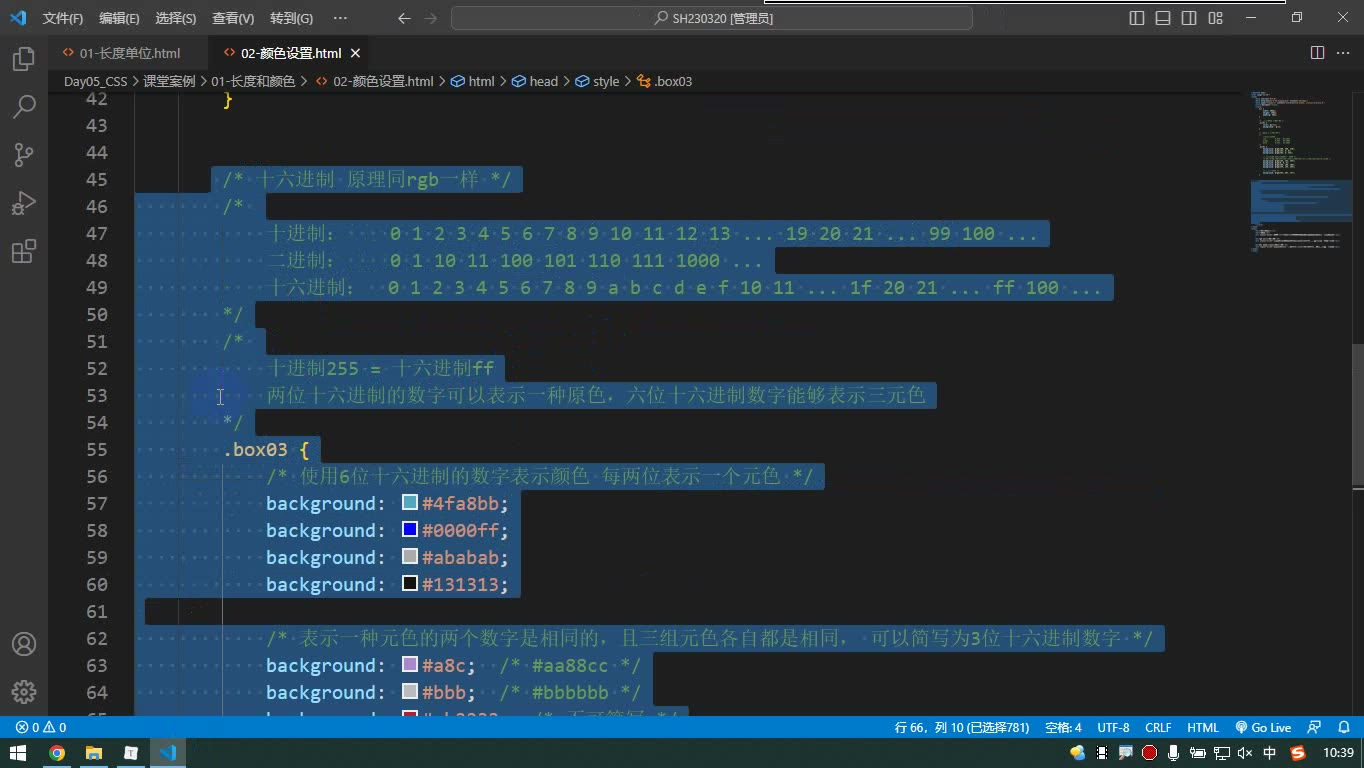
Task: Click the blue #0000ff color swatch
Action: 410,530
